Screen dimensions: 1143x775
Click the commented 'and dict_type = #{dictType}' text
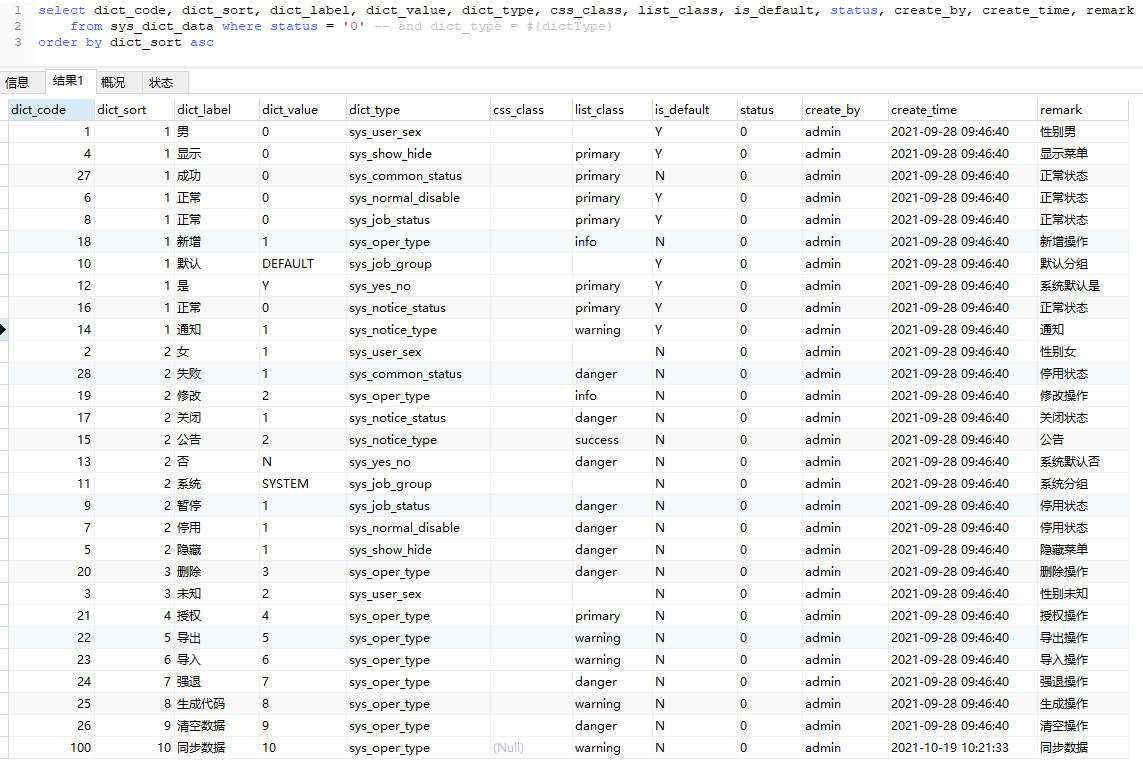pyautogui.click(x=505, y=26)
